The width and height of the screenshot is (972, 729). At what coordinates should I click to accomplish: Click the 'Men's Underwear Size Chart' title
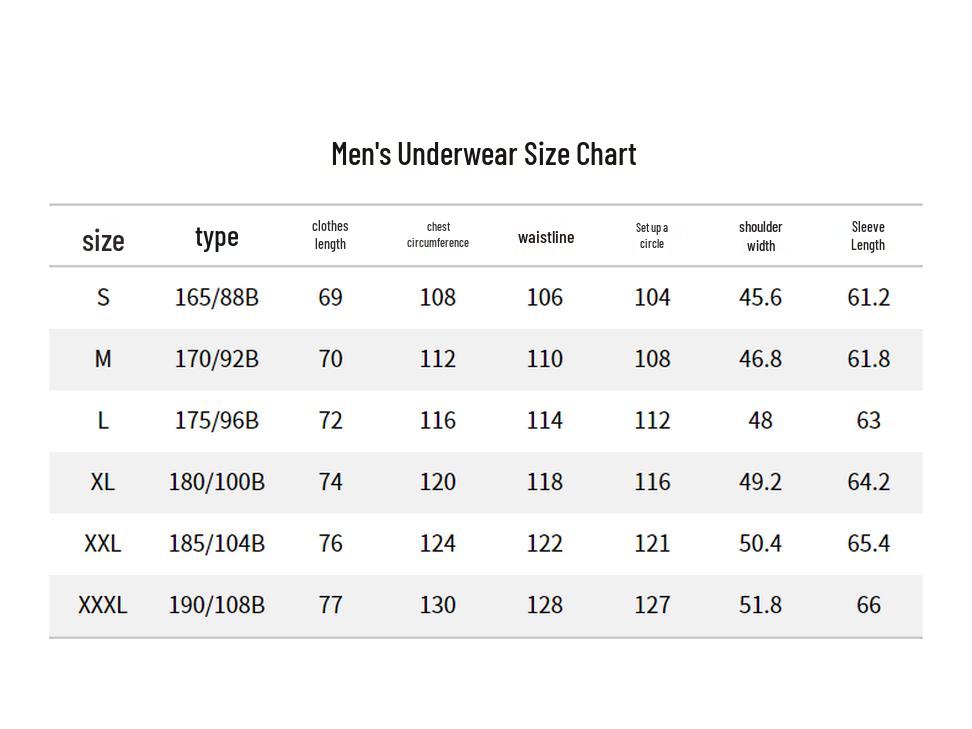tap(484, 154)
